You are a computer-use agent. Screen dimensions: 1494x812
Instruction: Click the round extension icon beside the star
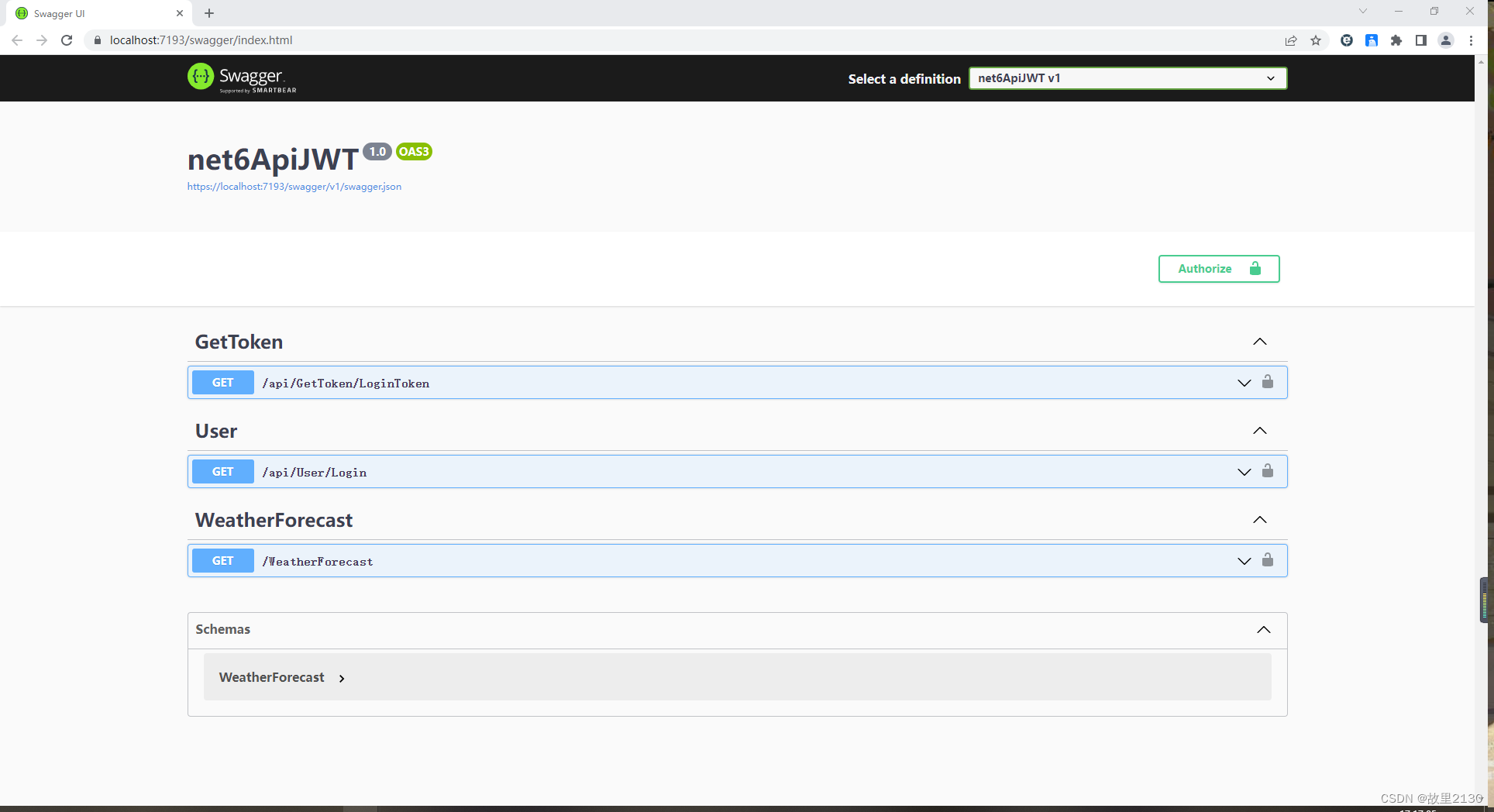[x=1347, y=40]
